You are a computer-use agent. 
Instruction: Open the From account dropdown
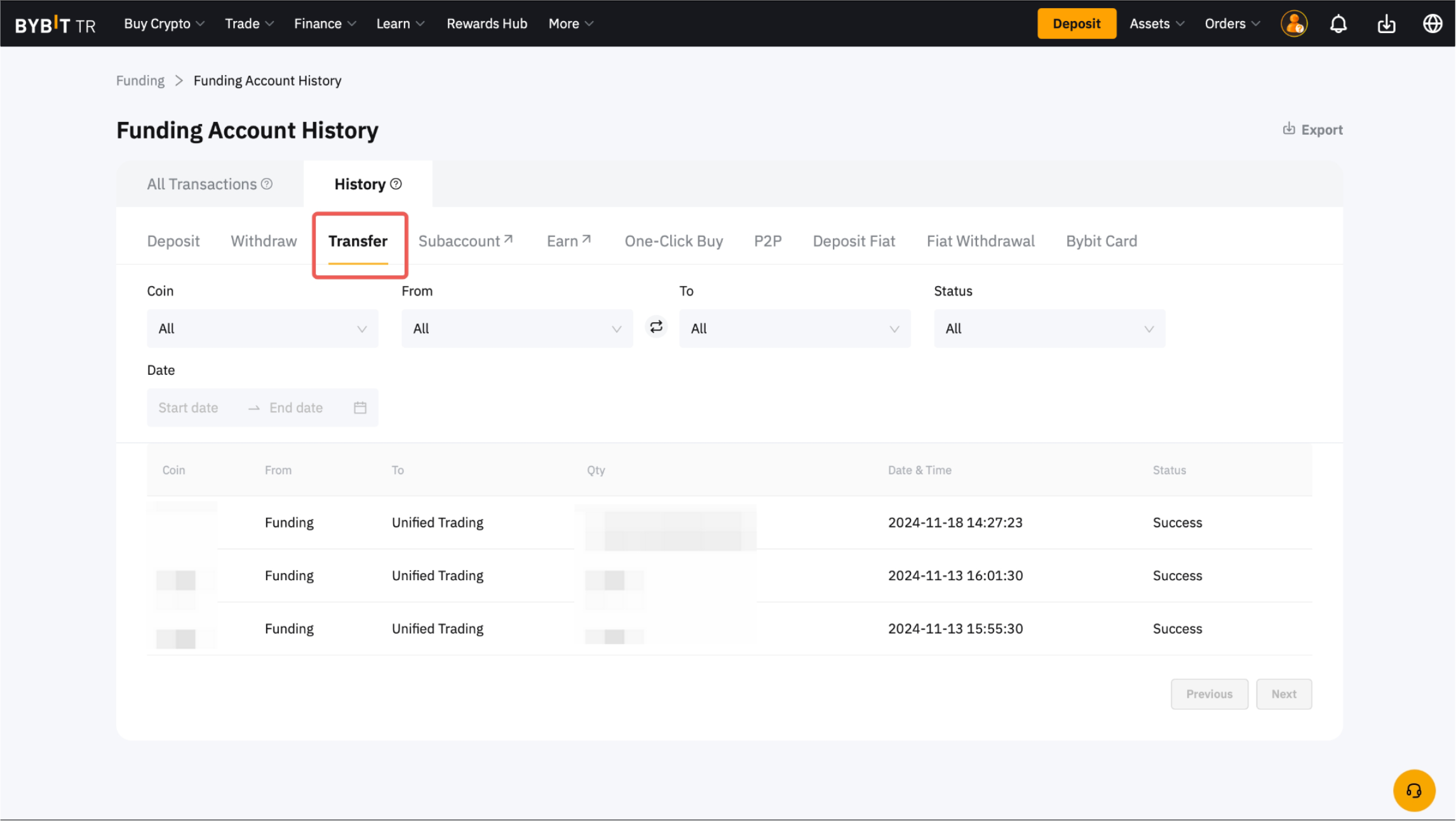tap(516, 329)
